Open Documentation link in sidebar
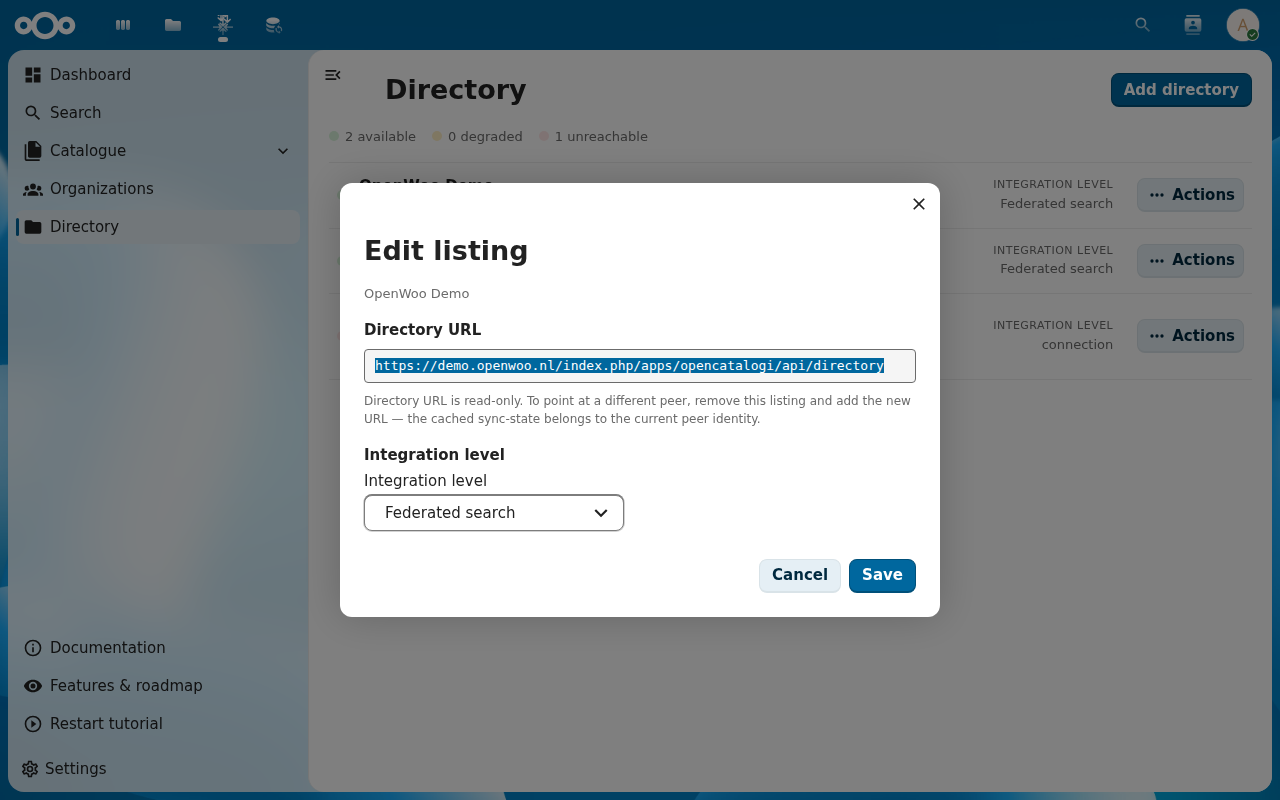This screenshot has width=1280, height=800. coord(158,648)
